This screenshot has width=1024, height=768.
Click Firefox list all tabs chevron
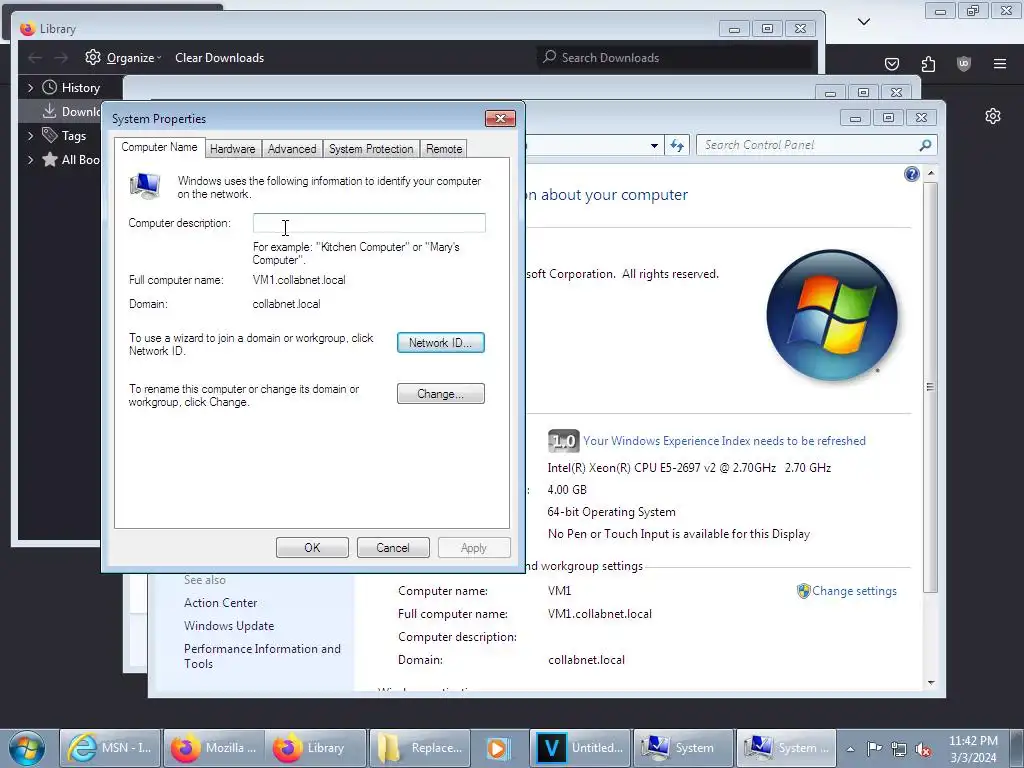(x=864, y=22)
